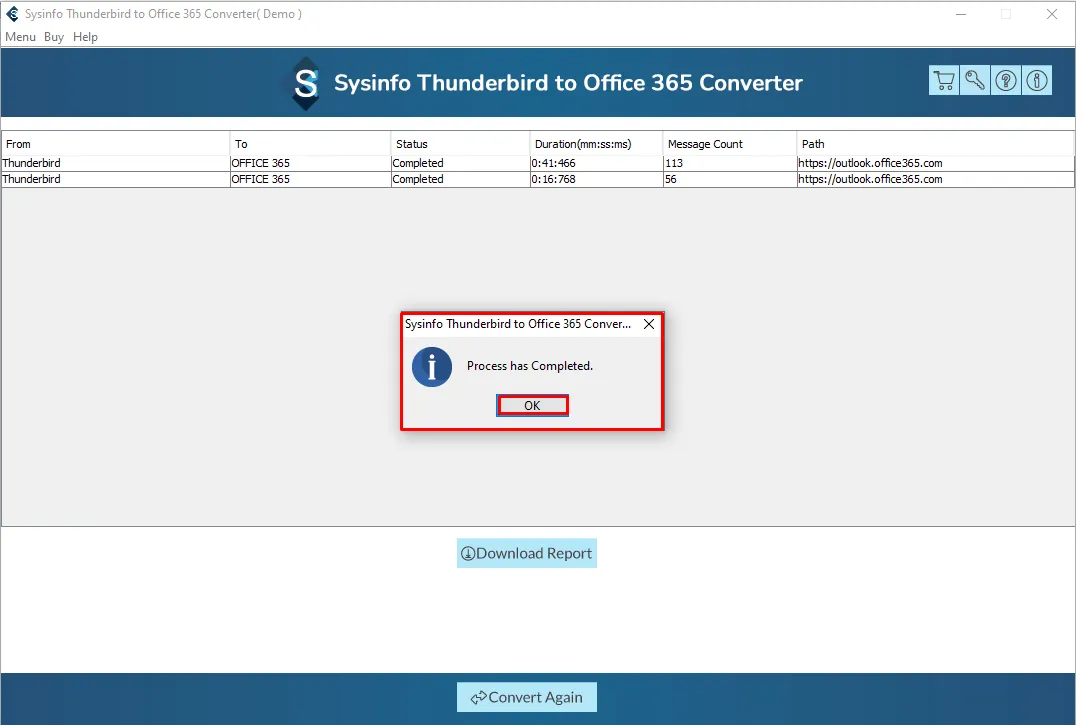This screenshot has width=1076, height=725.
Task: Click OFFICE 365 in the 0:41:466 row
Action: 310,163
